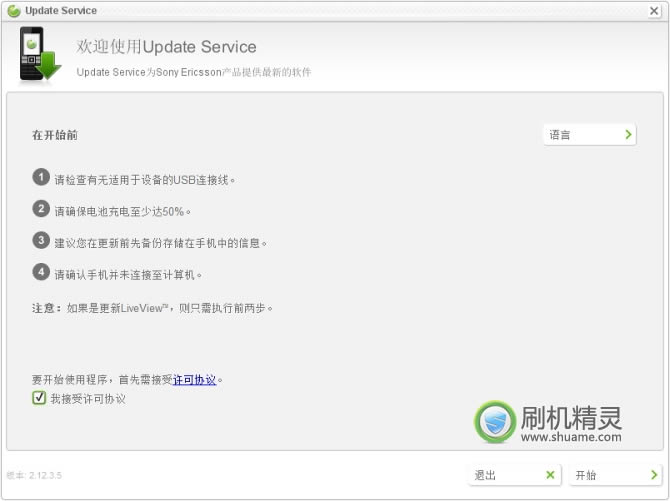The image size is (670, 501).
Task: Click the phone with green download arrow icon
Action: [x=40, y=55]
